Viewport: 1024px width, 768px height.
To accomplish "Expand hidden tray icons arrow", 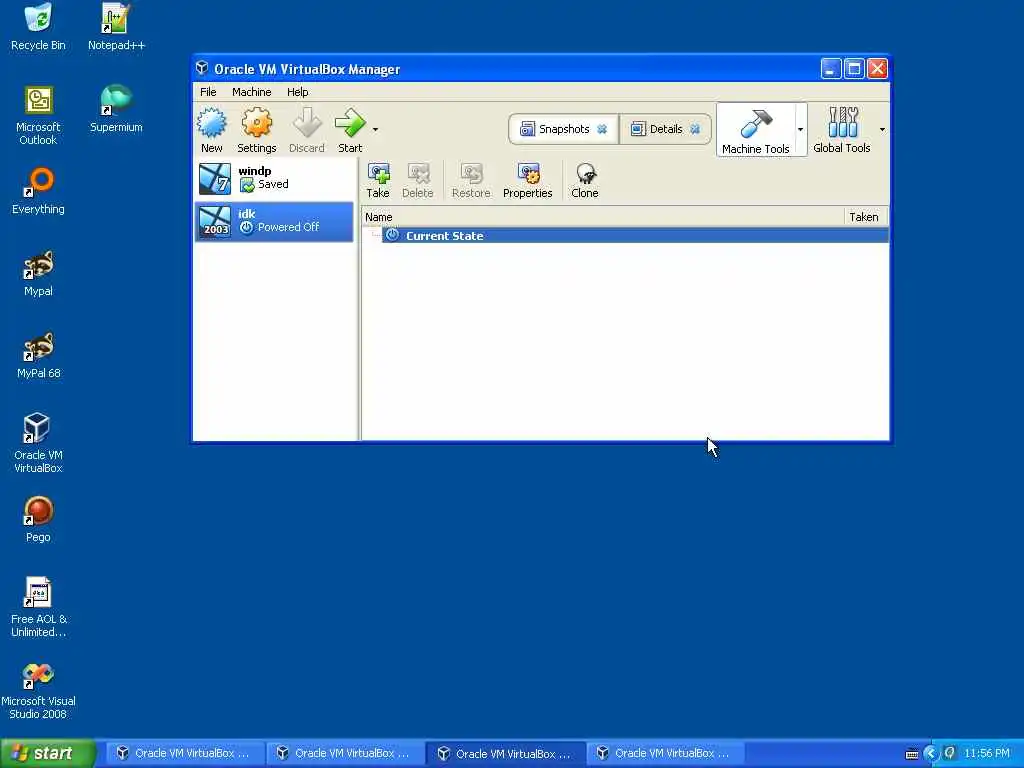I will click(931, 754).
